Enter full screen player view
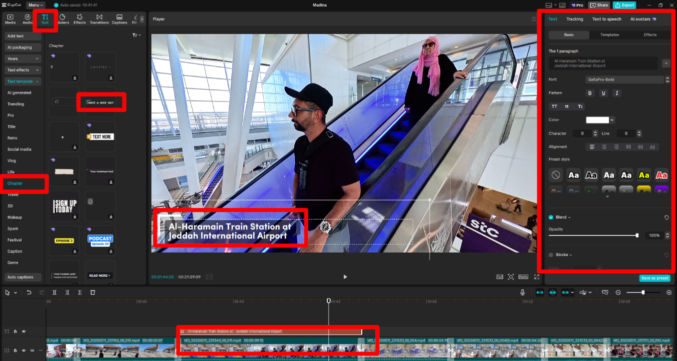Image resolution: width=677 pixels, height=361 pixels. click(537, 277)
